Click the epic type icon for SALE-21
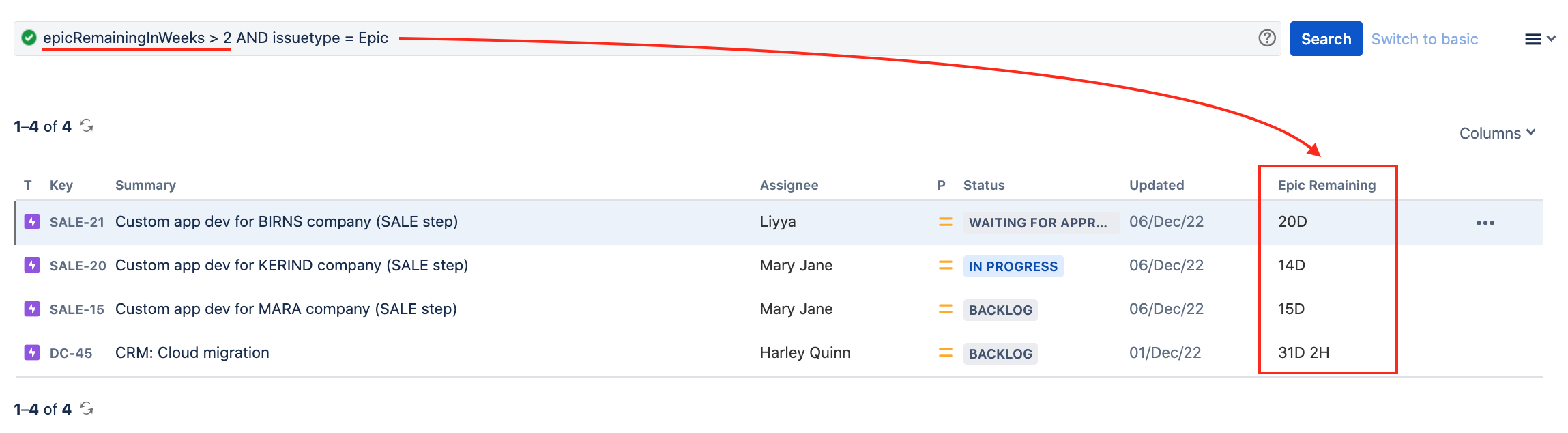Screen dimensions: 1568x433 click(x=32, y=222)
